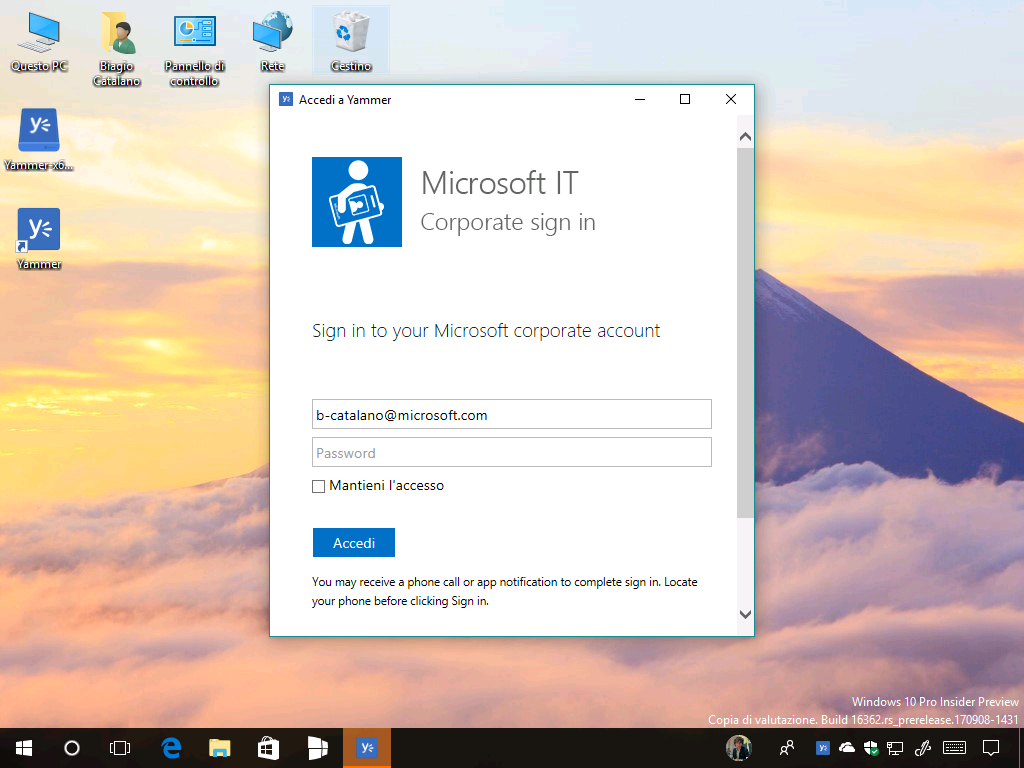Screen dimensions: 1024x768
Task: Open the OneDrive cloud tray icon
Action: [847, 748]
